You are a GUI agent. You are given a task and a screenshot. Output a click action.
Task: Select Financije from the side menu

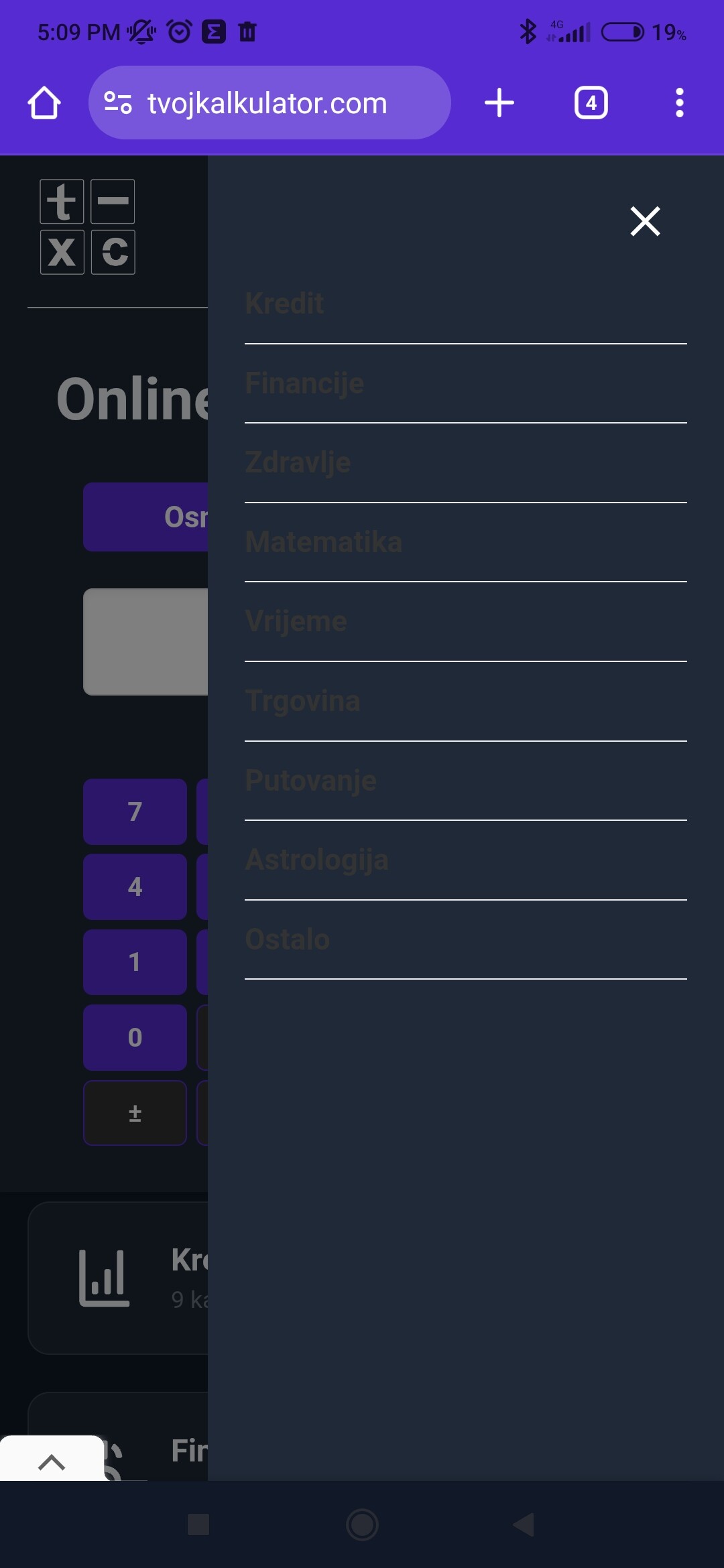tap(304, 383)
